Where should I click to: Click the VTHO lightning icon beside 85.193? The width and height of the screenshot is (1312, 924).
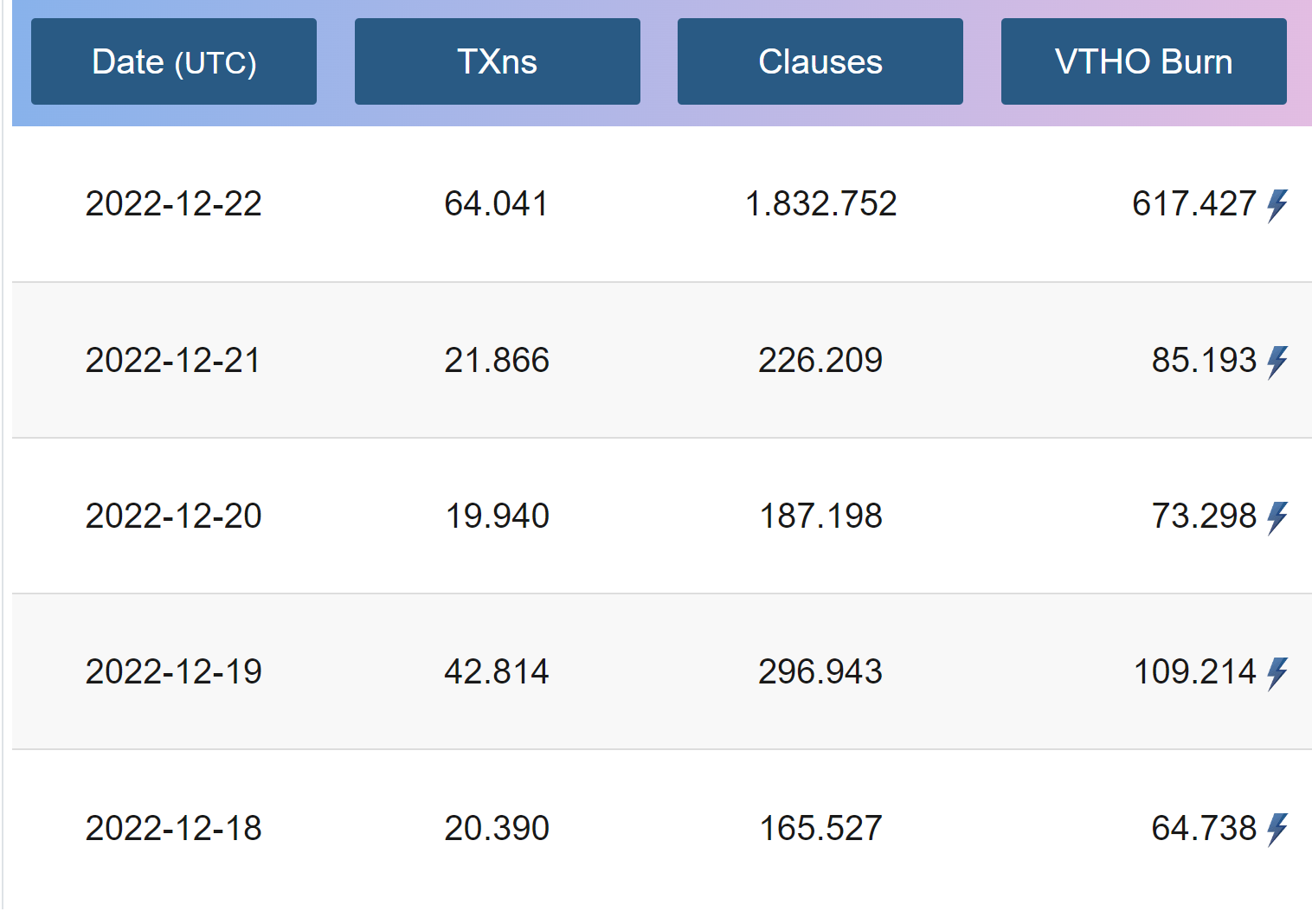click(x=1277, y=362)
